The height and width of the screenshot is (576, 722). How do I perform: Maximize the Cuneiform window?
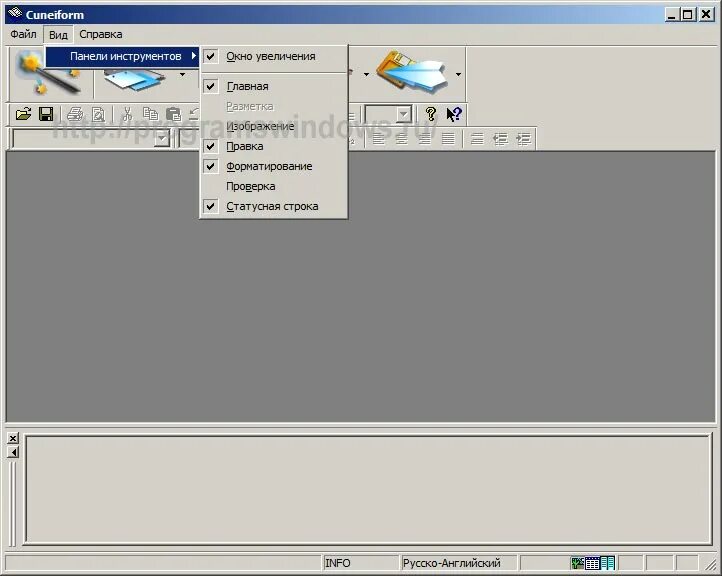click(x=687, y=15)
